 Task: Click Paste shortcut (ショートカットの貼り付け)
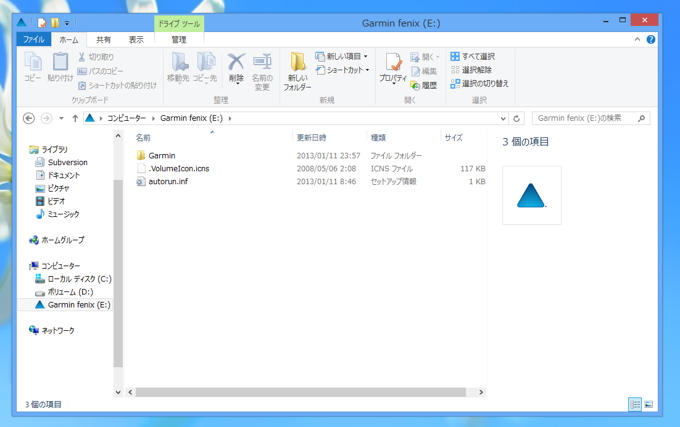pos(118,85)
